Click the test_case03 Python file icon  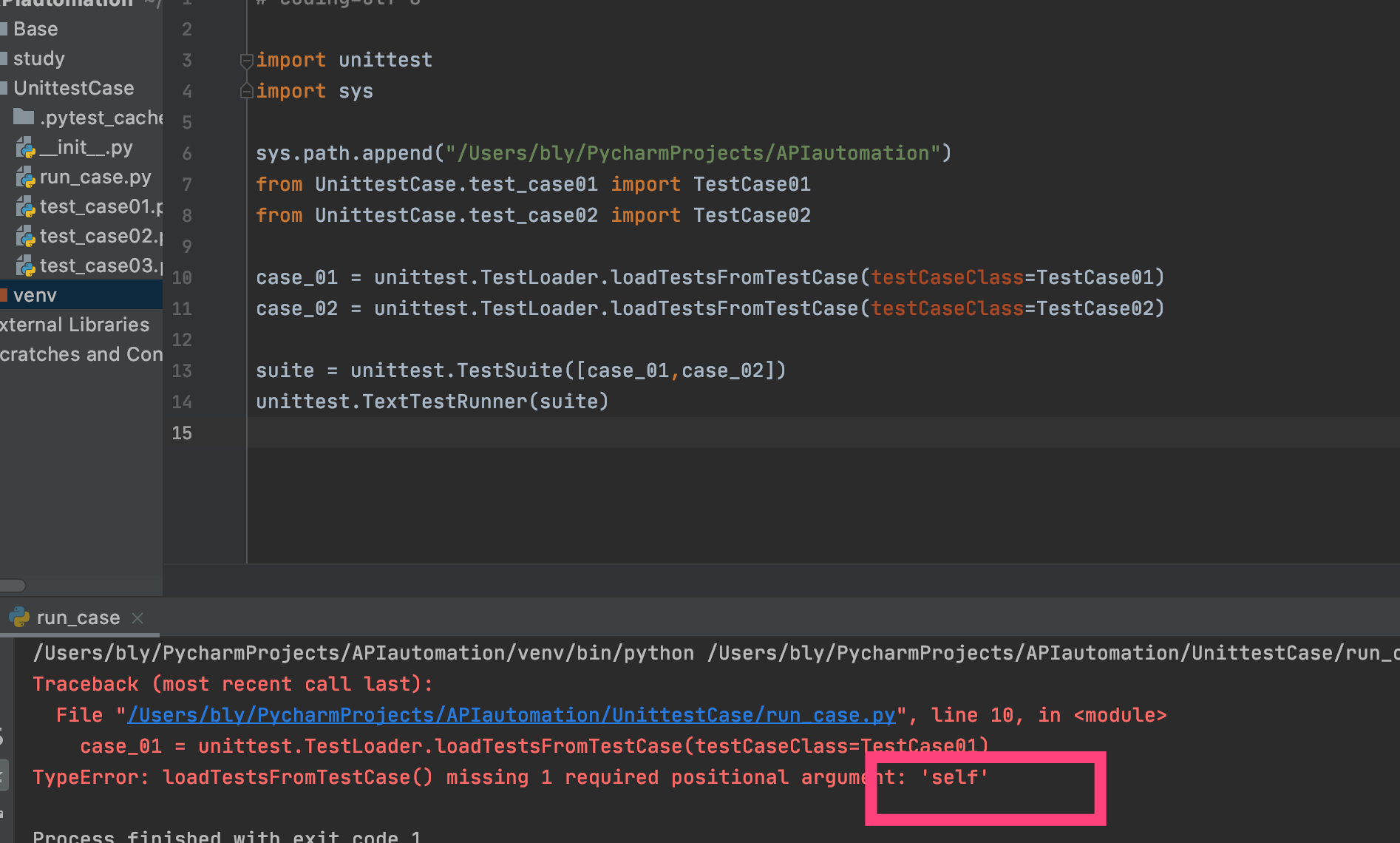pyautogui.click(x=26, y=266)
